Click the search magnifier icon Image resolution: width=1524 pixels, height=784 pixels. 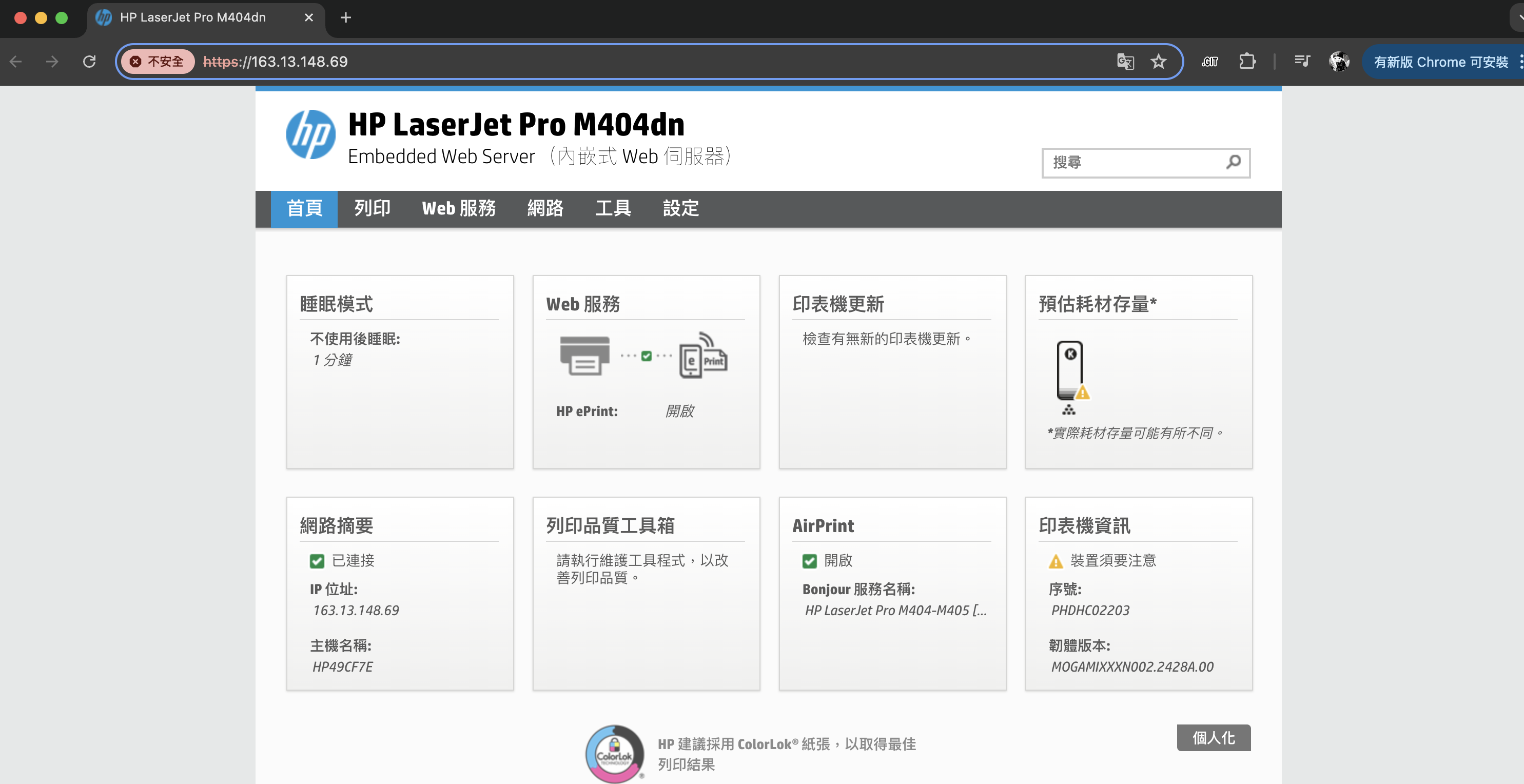click(x=1234, y=162)
